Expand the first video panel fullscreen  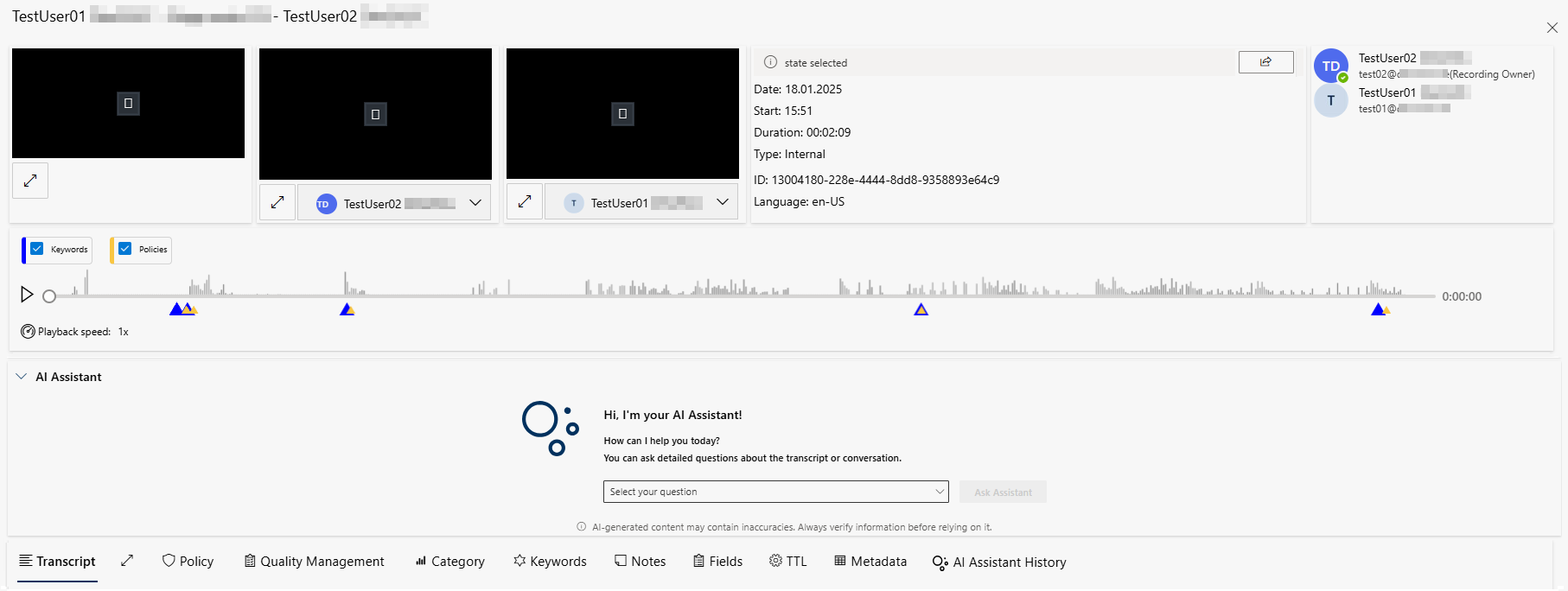[x=30, y=181]
